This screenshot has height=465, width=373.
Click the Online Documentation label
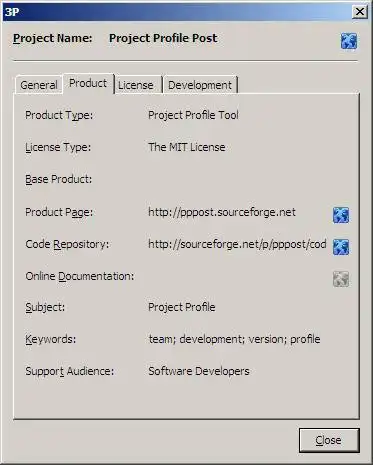point(80,276)
